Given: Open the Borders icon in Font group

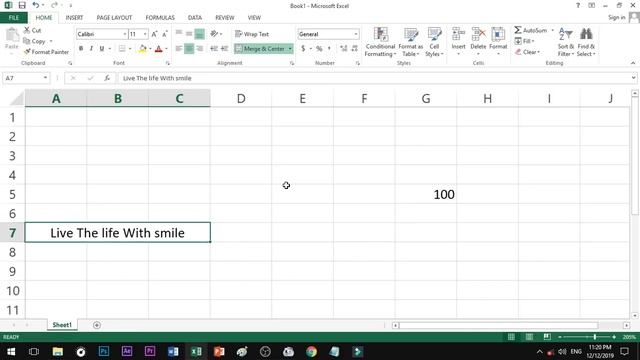Looking at the screenshot, I should [x=122, y=49].
